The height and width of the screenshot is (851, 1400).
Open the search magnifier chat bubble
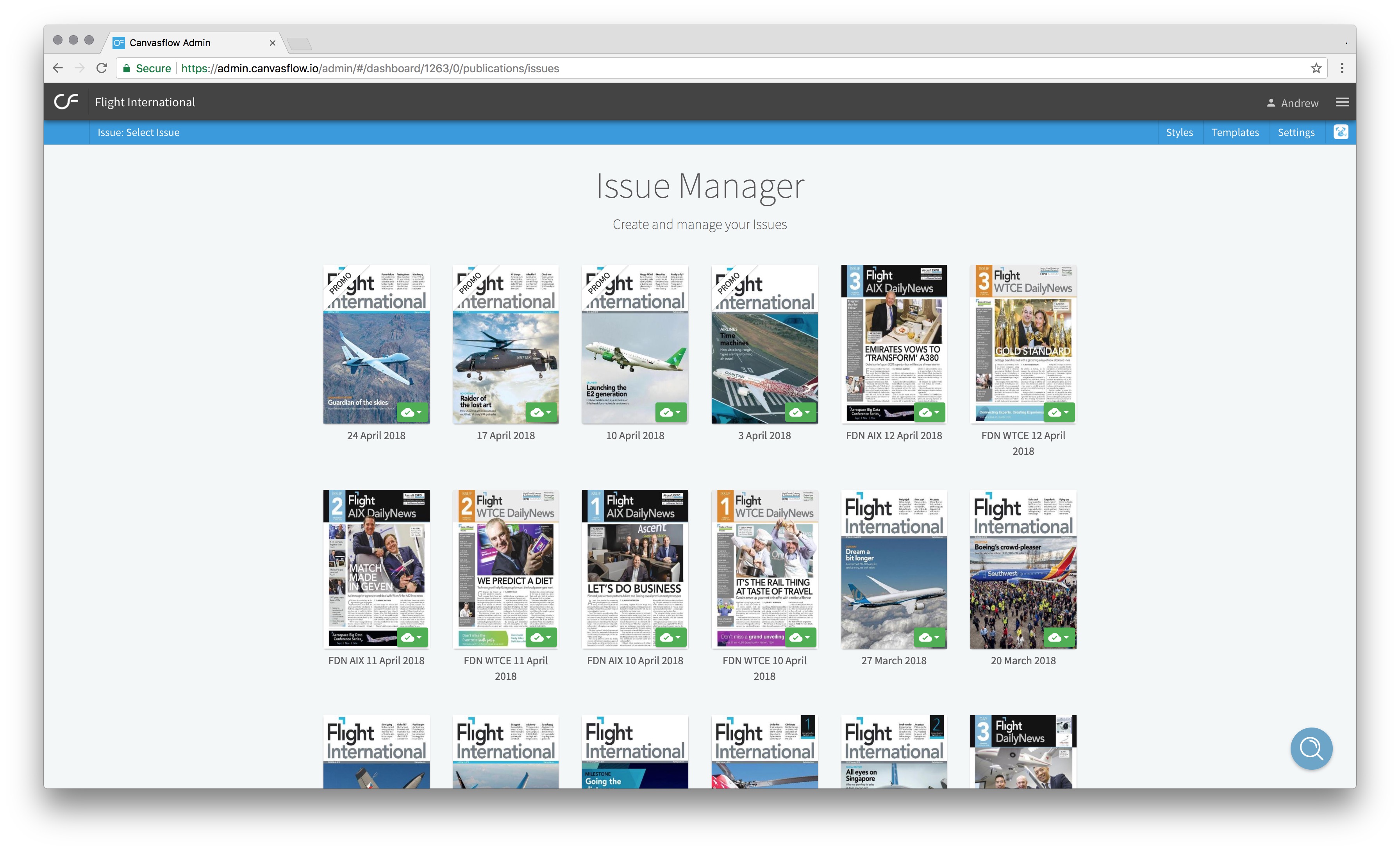point(1311,748)
